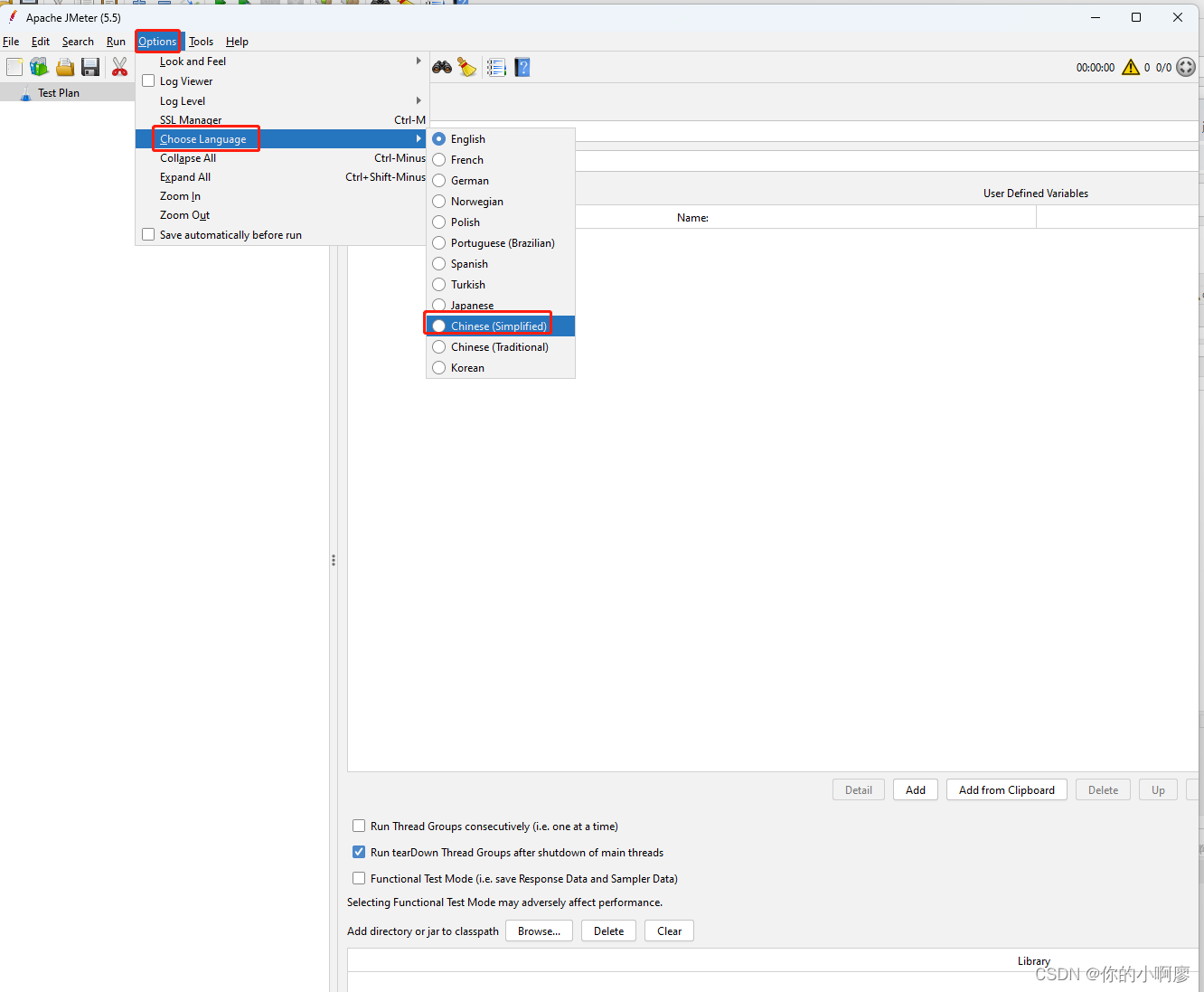Open the Function Helper list icon

point(496,67)
